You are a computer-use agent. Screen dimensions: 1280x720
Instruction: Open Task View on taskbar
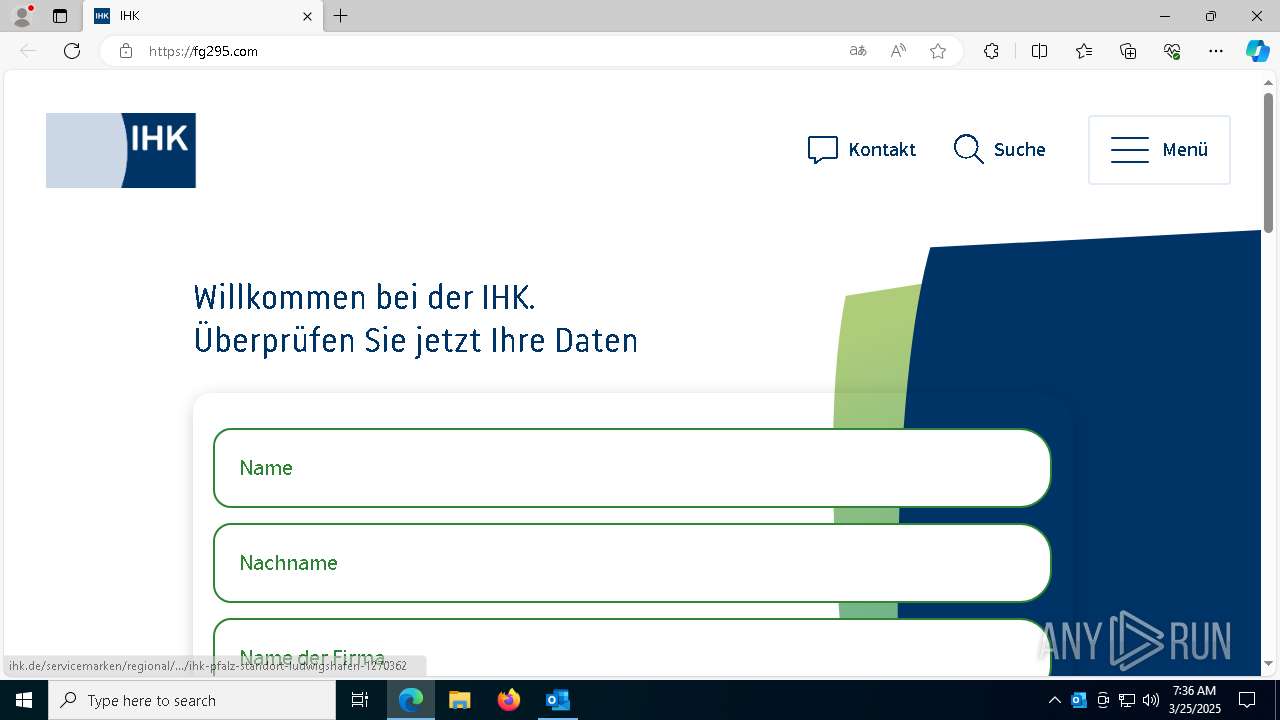click(360, 700)
